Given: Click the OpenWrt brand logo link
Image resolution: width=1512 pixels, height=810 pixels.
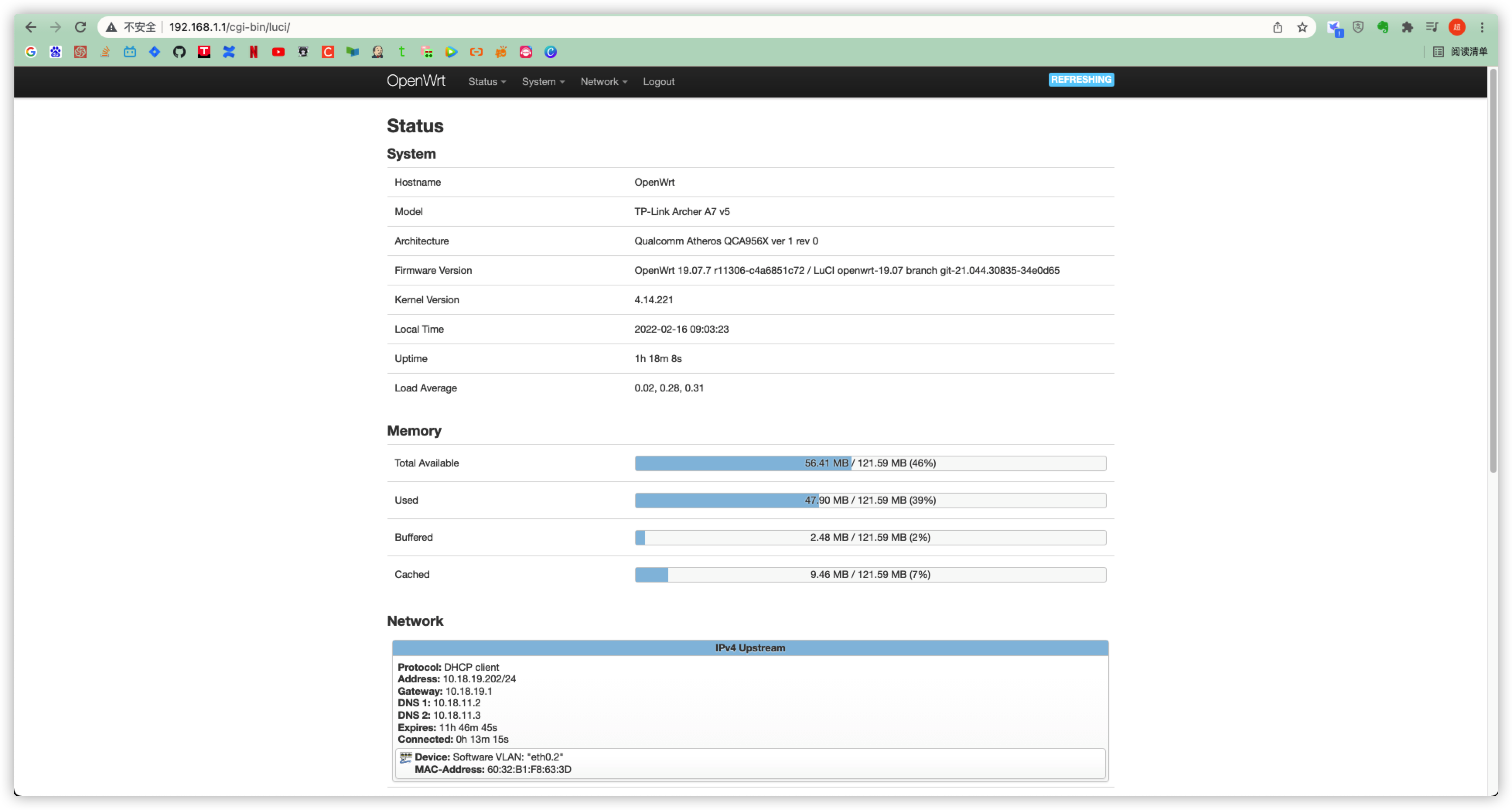Looking at the screenshot, I should (416, 81).
